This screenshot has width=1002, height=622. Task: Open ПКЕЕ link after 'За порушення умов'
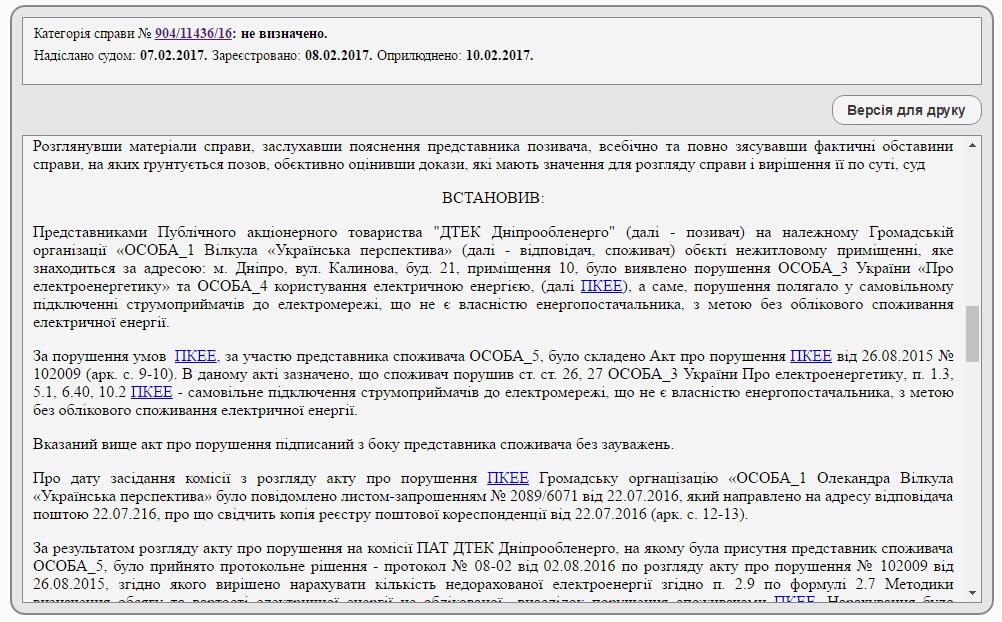click(195, 356)
